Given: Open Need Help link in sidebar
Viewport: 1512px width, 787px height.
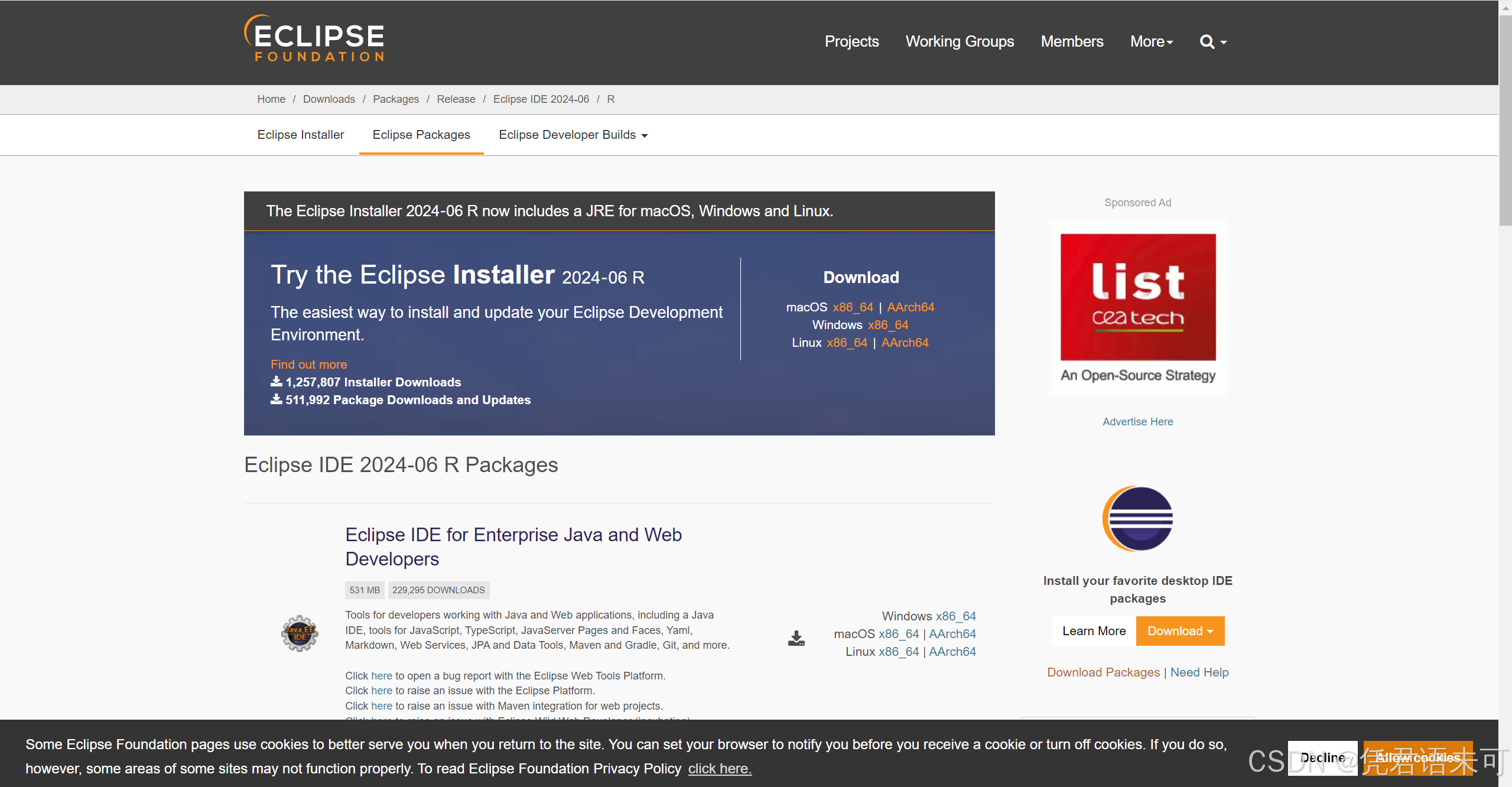Looking at the screenshot, I should tap(1199, 672).
